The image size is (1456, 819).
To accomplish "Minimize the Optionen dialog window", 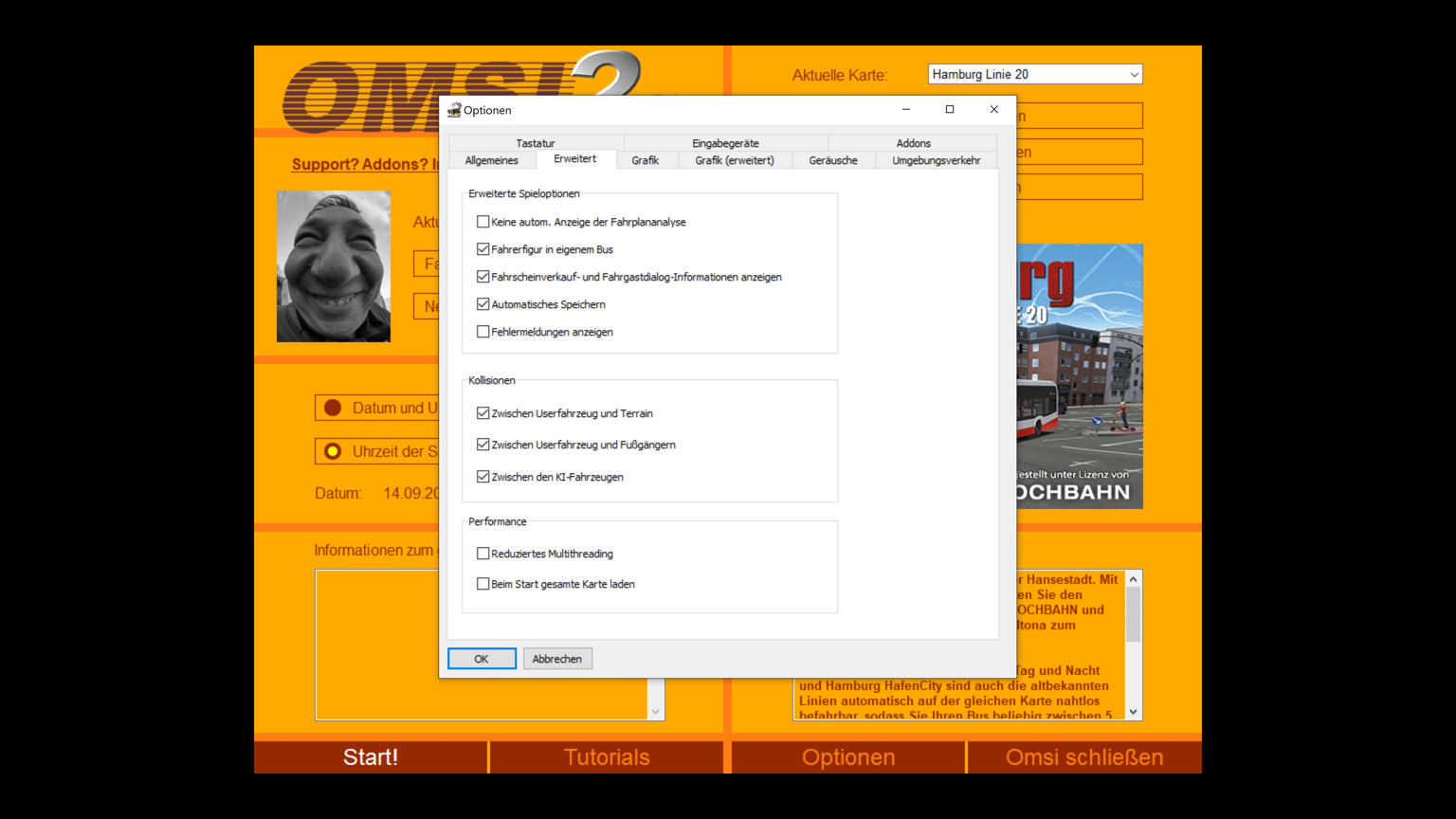I will pyautogui.click(x=905, y=110).
